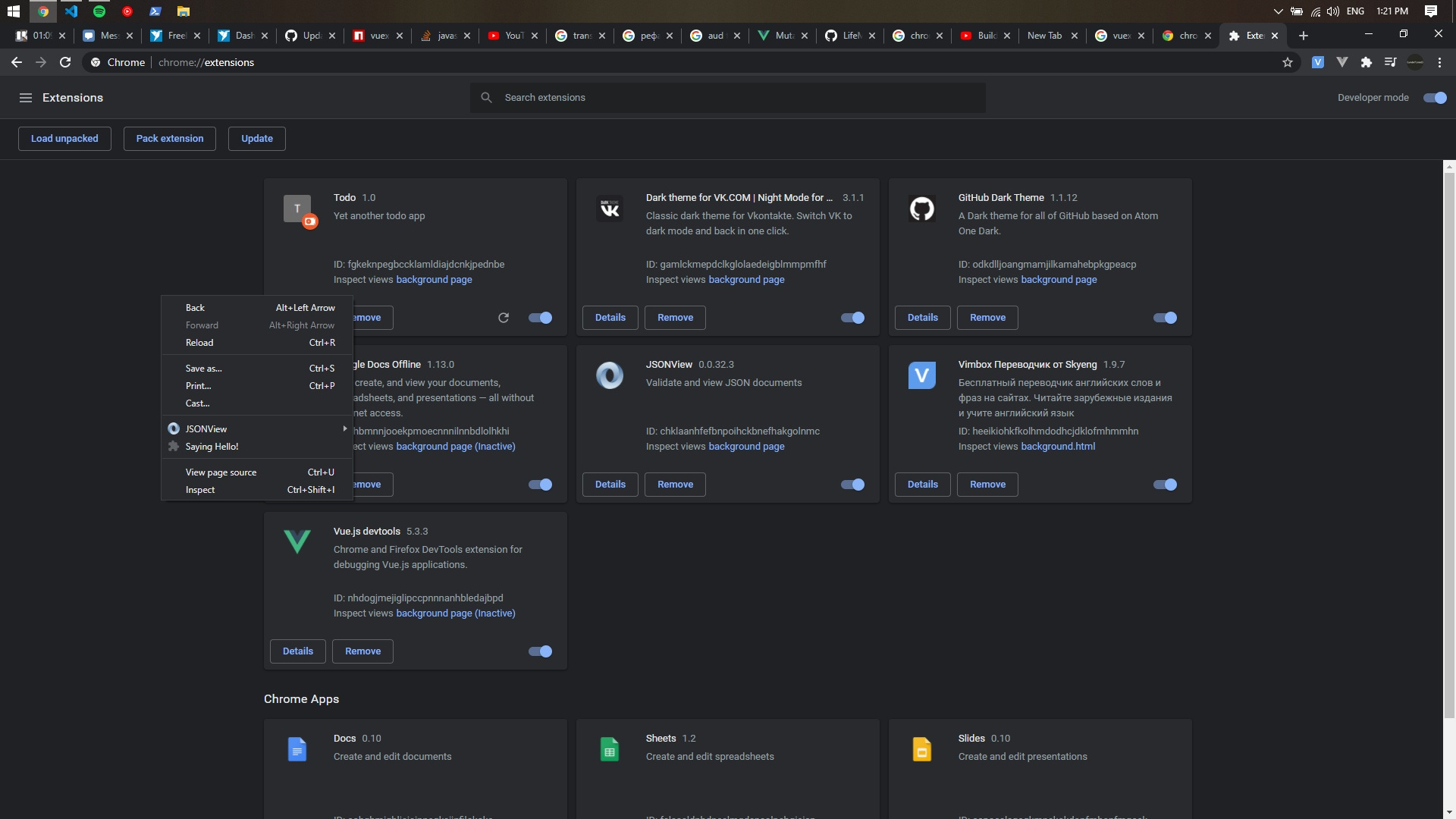Open the Windows notification center icon
The width and height of the screenshot is (1456, 819).
point(1430,11)
